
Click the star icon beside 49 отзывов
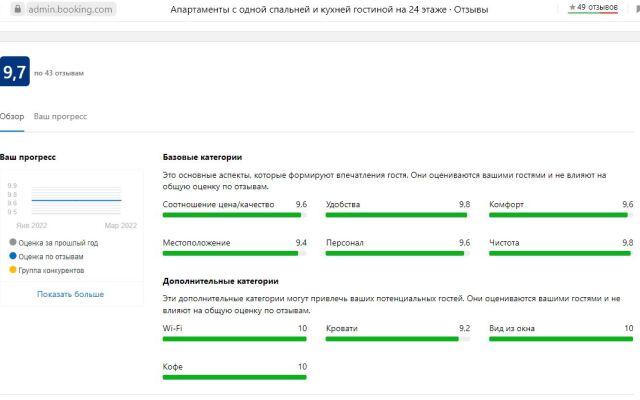point(571,7)
